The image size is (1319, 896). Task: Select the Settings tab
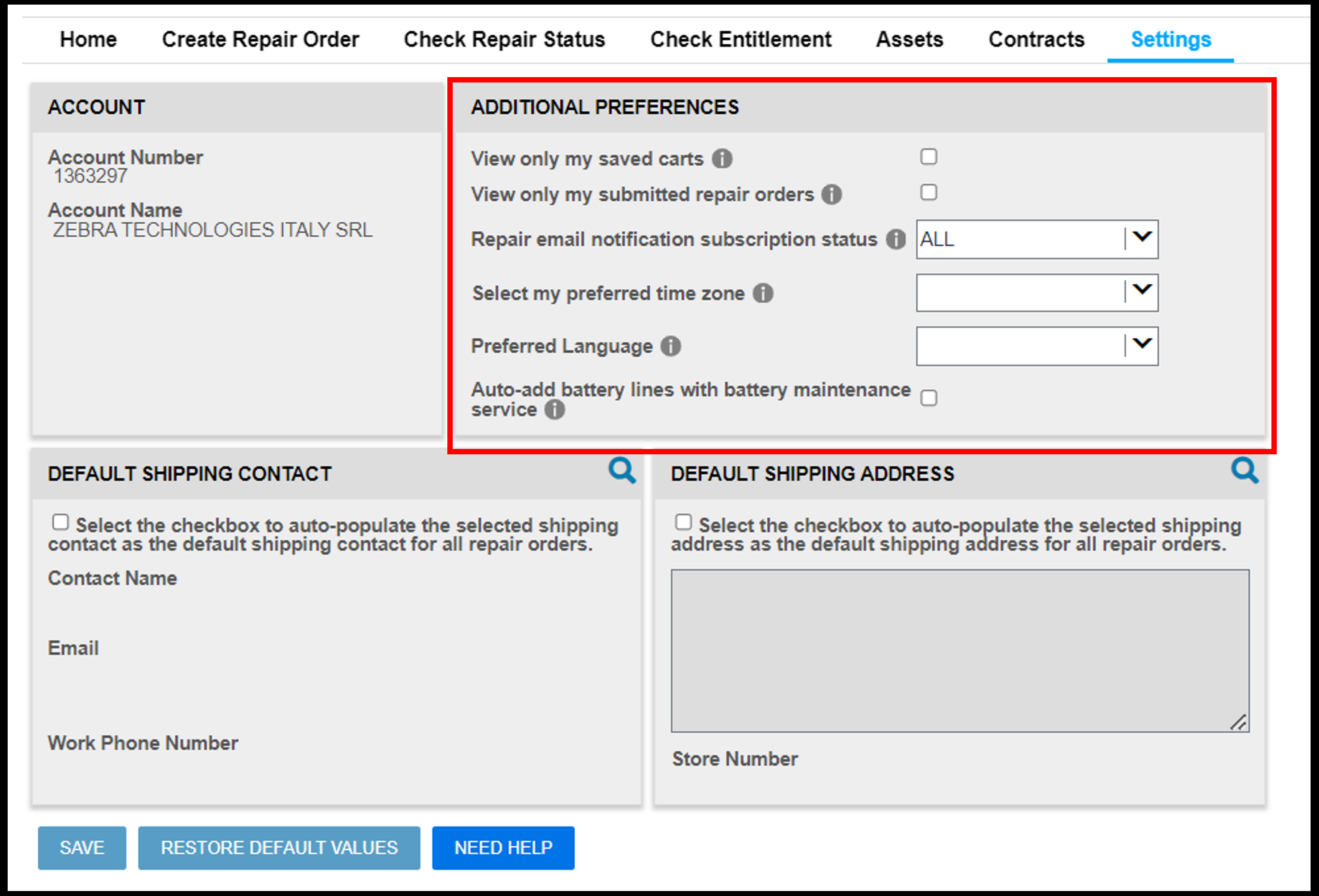click(x=1171, y=39)
